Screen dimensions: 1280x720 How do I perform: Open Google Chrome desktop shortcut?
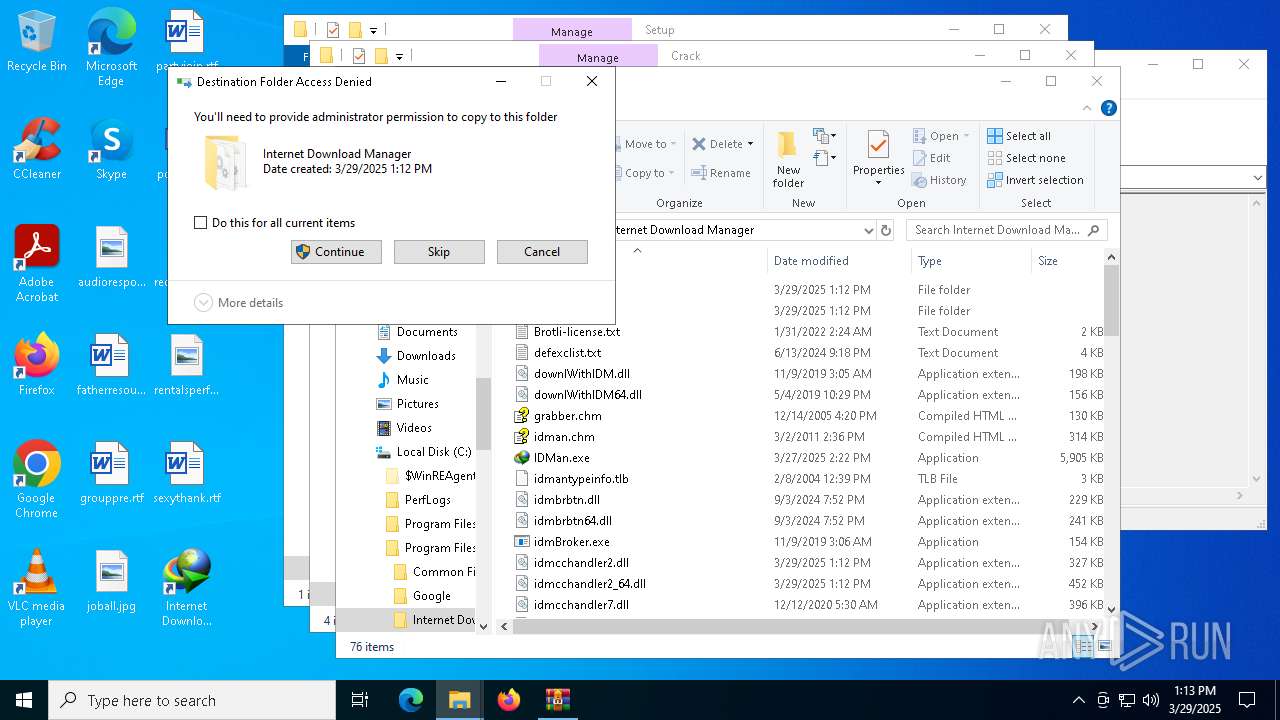point(37,480)
